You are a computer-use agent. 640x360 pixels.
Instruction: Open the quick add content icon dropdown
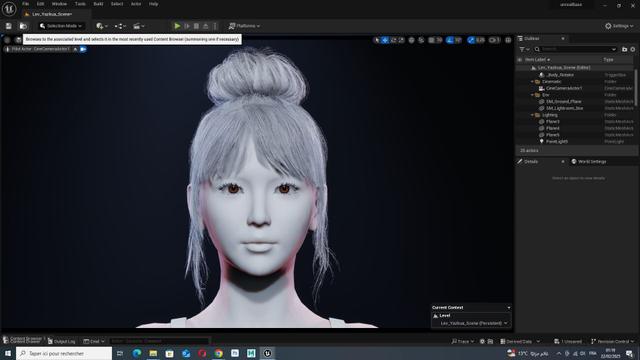pyautogui.click(x=102, y=26)
